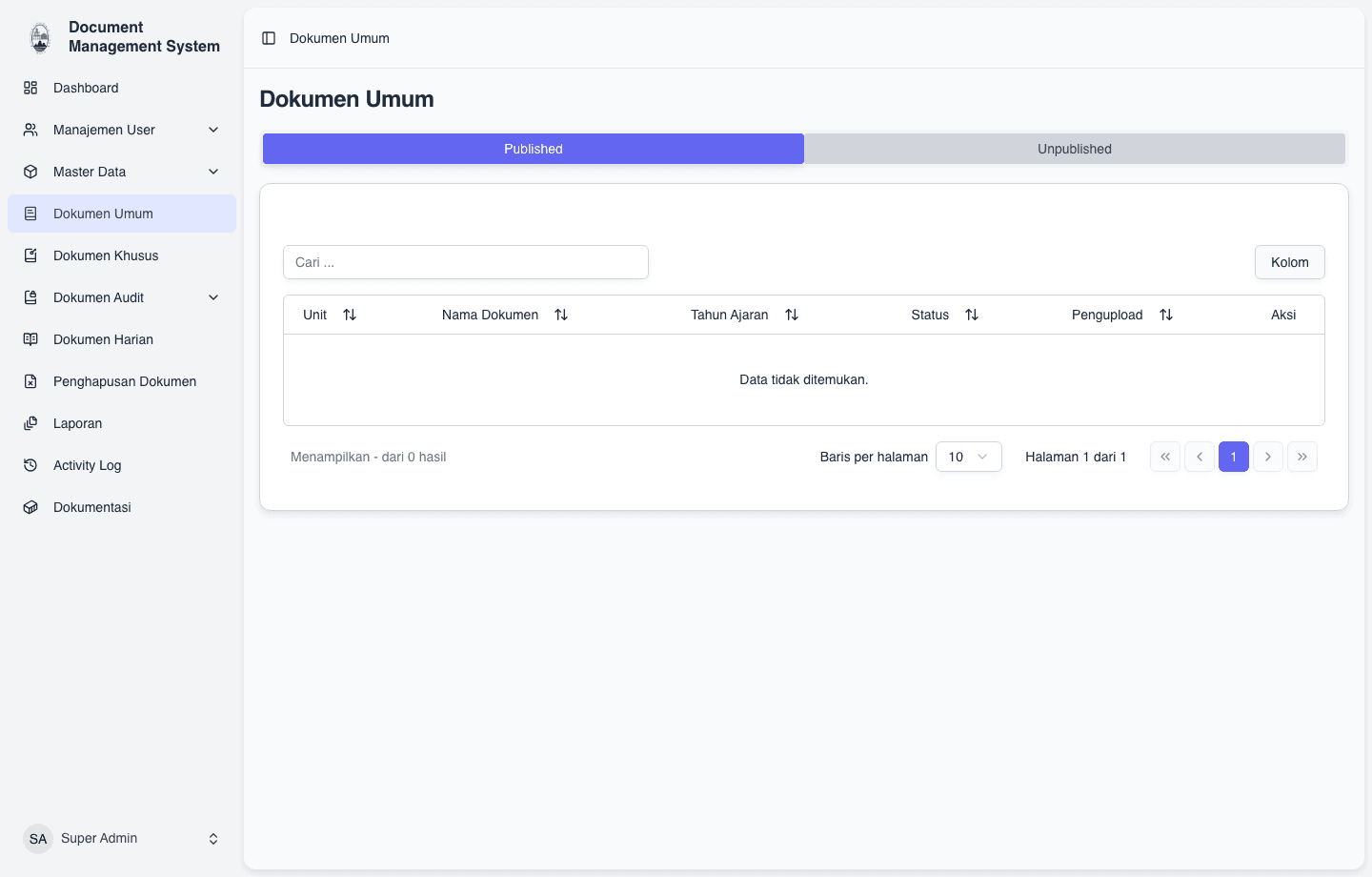Click the Document Management System logo

[x=40, y=37]
